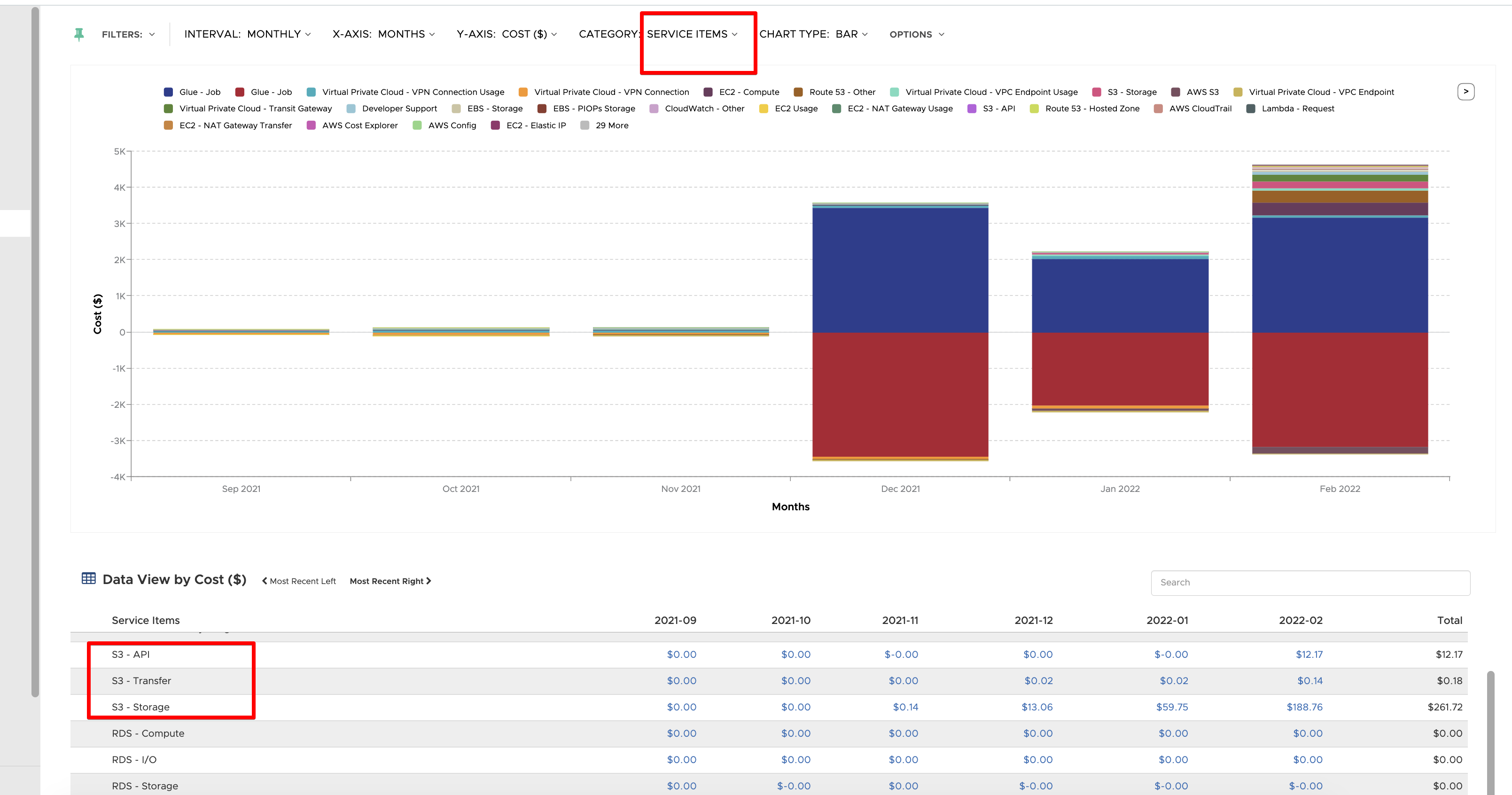1512x795 pixels.
Task: Click the $12.17 S3 - API February value
Action: [x=1309, y=654]
